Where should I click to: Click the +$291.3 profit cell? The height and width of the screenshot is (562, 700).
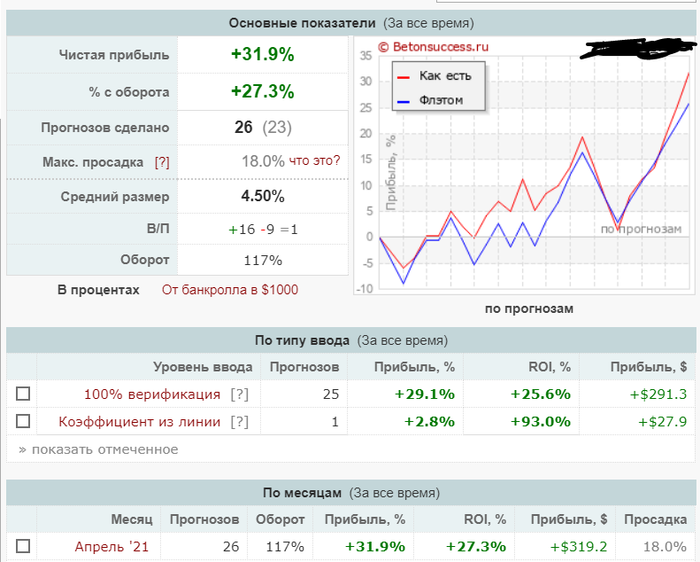click(x=658, y=394)
